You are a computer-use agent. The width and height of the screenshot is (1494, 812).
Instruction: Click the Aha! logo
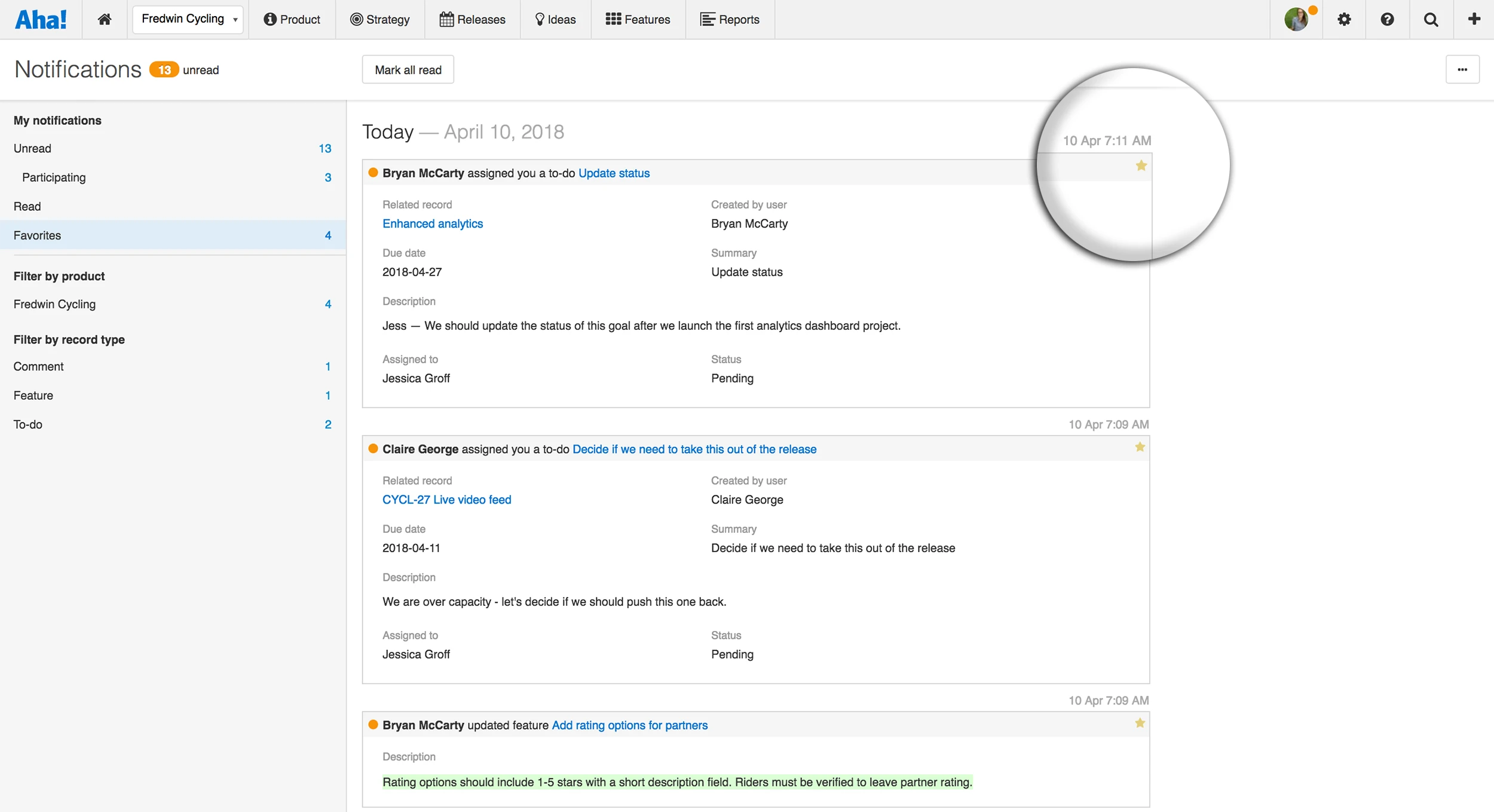coord(41,19)
